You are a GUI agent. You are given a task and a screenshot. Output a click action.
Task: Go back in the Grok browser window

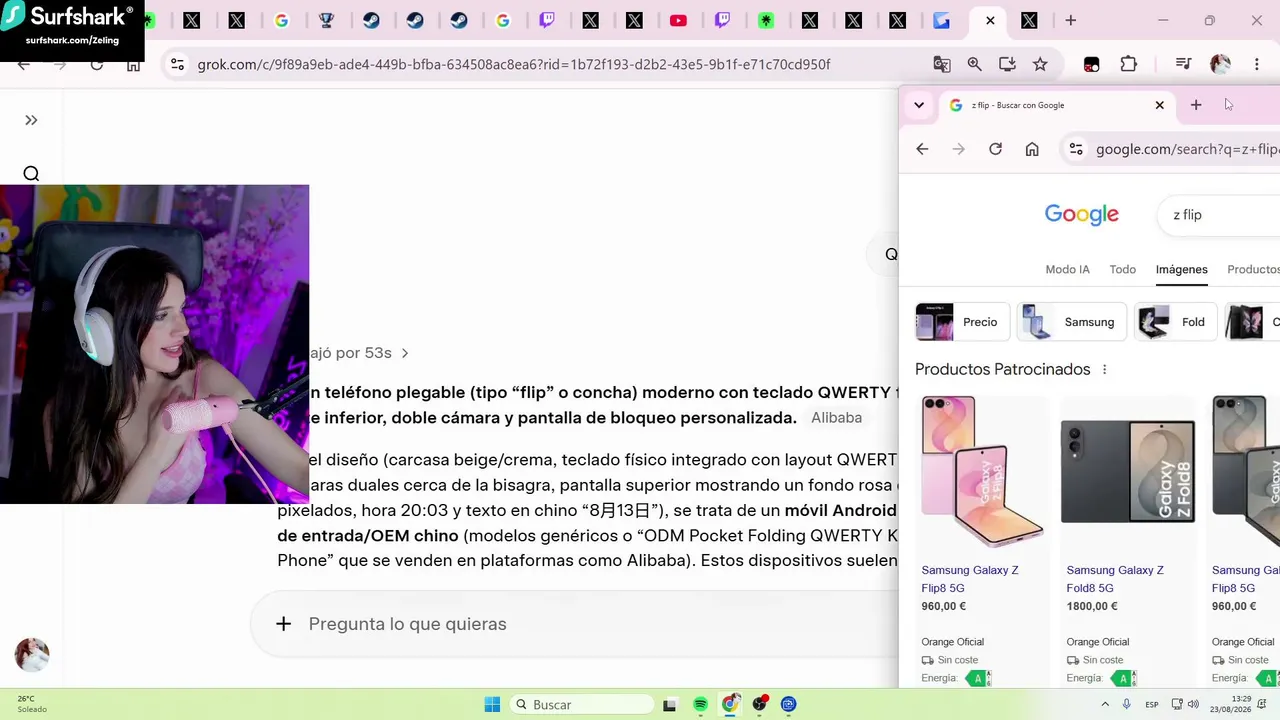[x=24, y=64]
